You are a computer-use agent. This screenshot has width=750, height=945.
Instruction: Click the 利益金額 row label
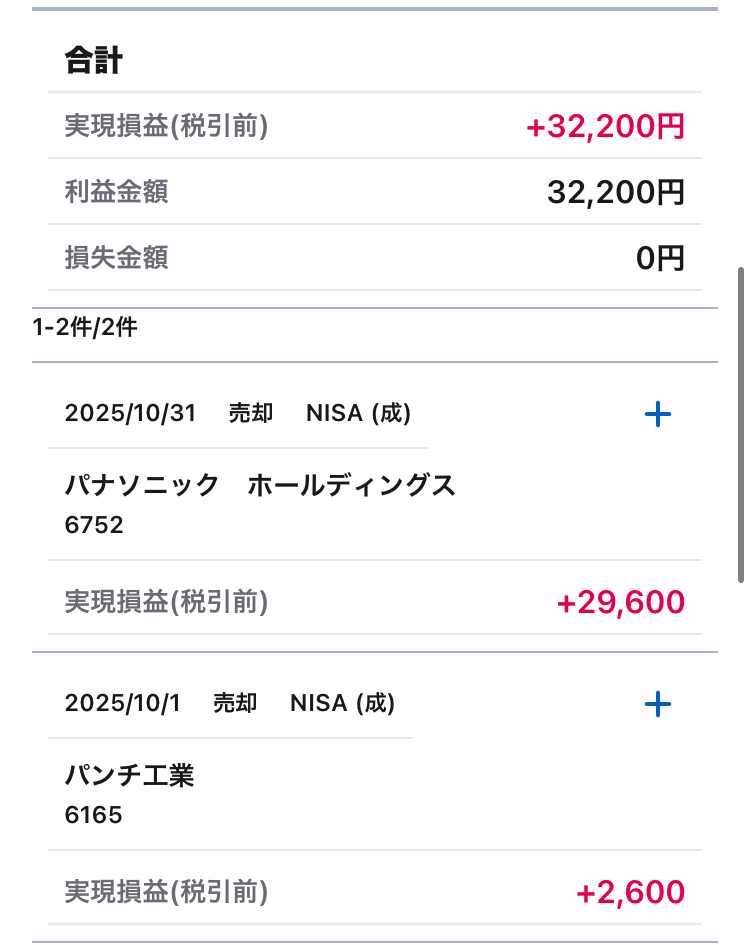coord(116,192)
